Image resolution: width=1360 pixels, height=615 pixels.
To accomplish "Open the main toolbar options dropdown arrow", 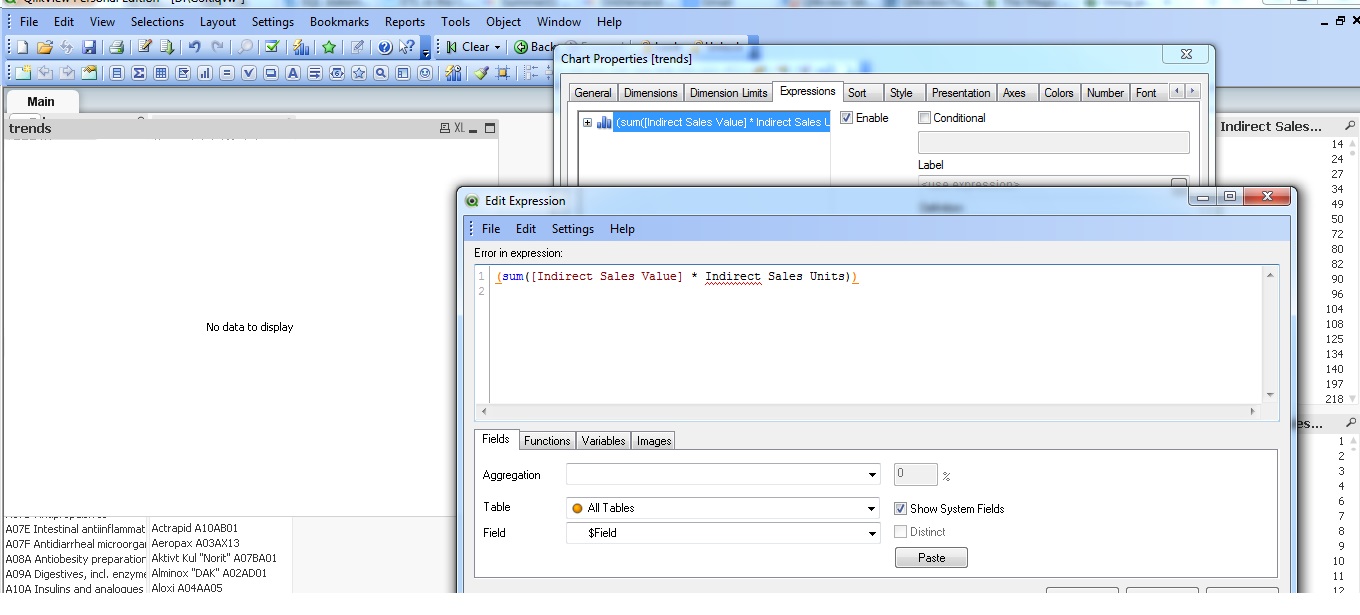I will coord(426,49).
